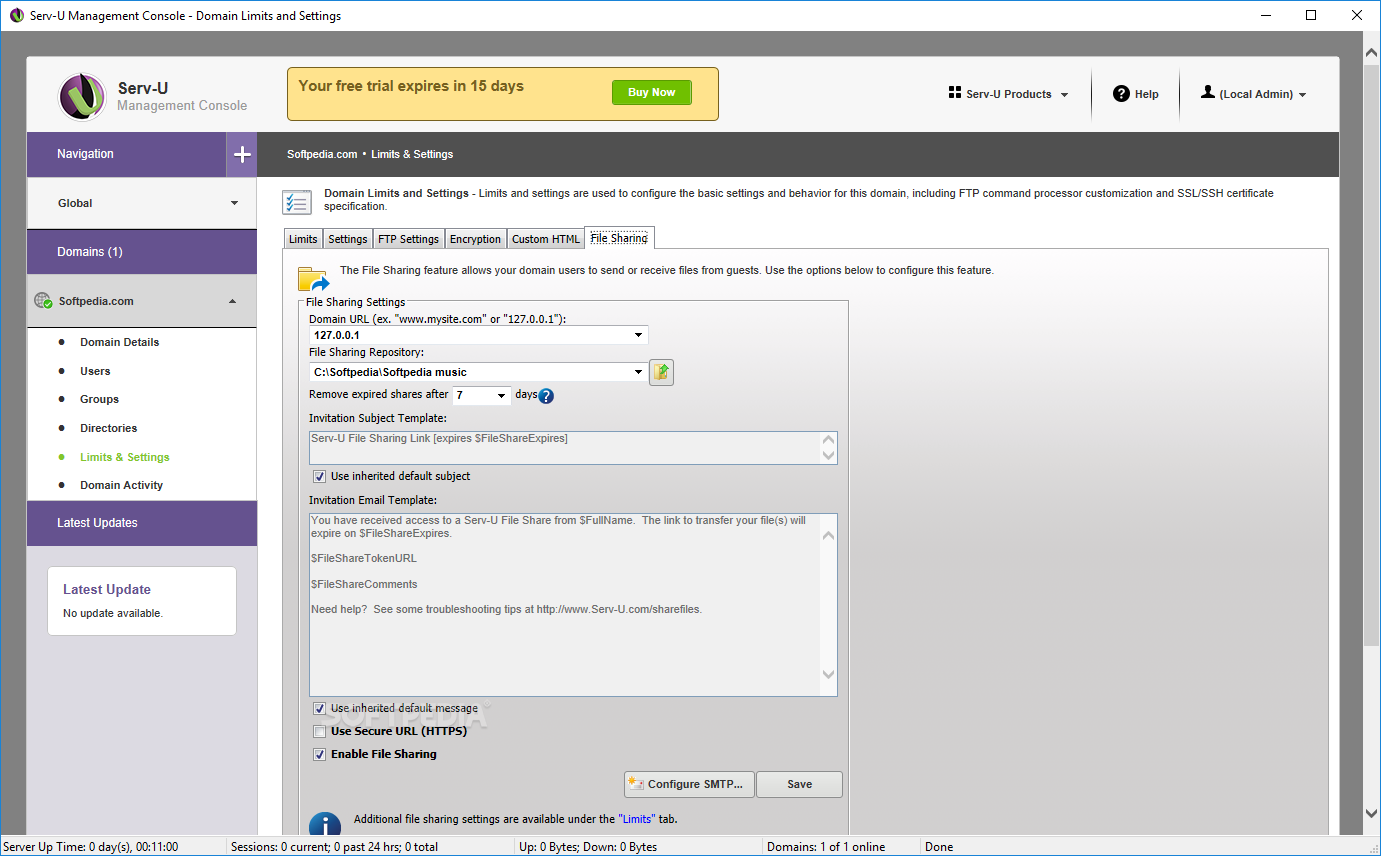Open the Latest Updates section
The width and height of the screenshot is (1381, 856).
[x=142, y=523]
